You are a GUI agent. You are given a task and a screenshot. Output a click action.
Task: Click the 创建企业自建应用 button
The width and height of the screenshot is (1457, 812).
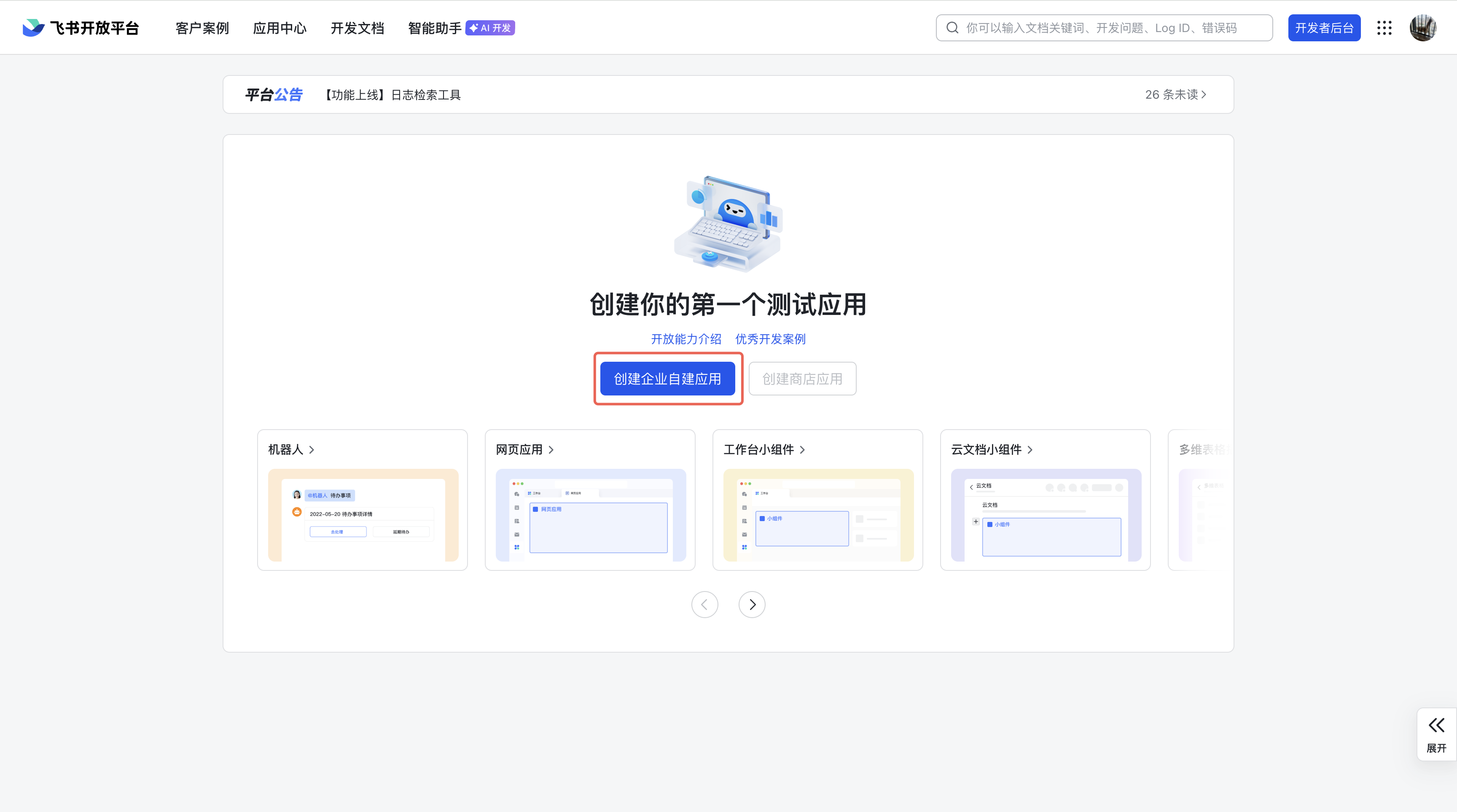coord(668,378)
